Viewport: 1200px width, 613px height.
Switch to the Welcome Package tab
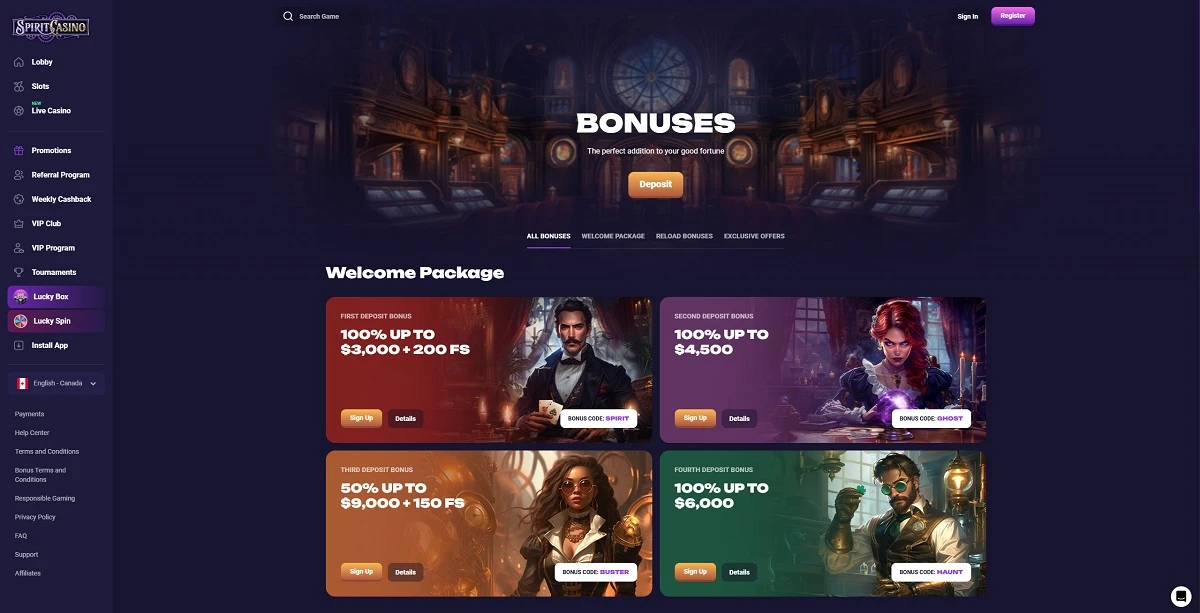[613, 236]
